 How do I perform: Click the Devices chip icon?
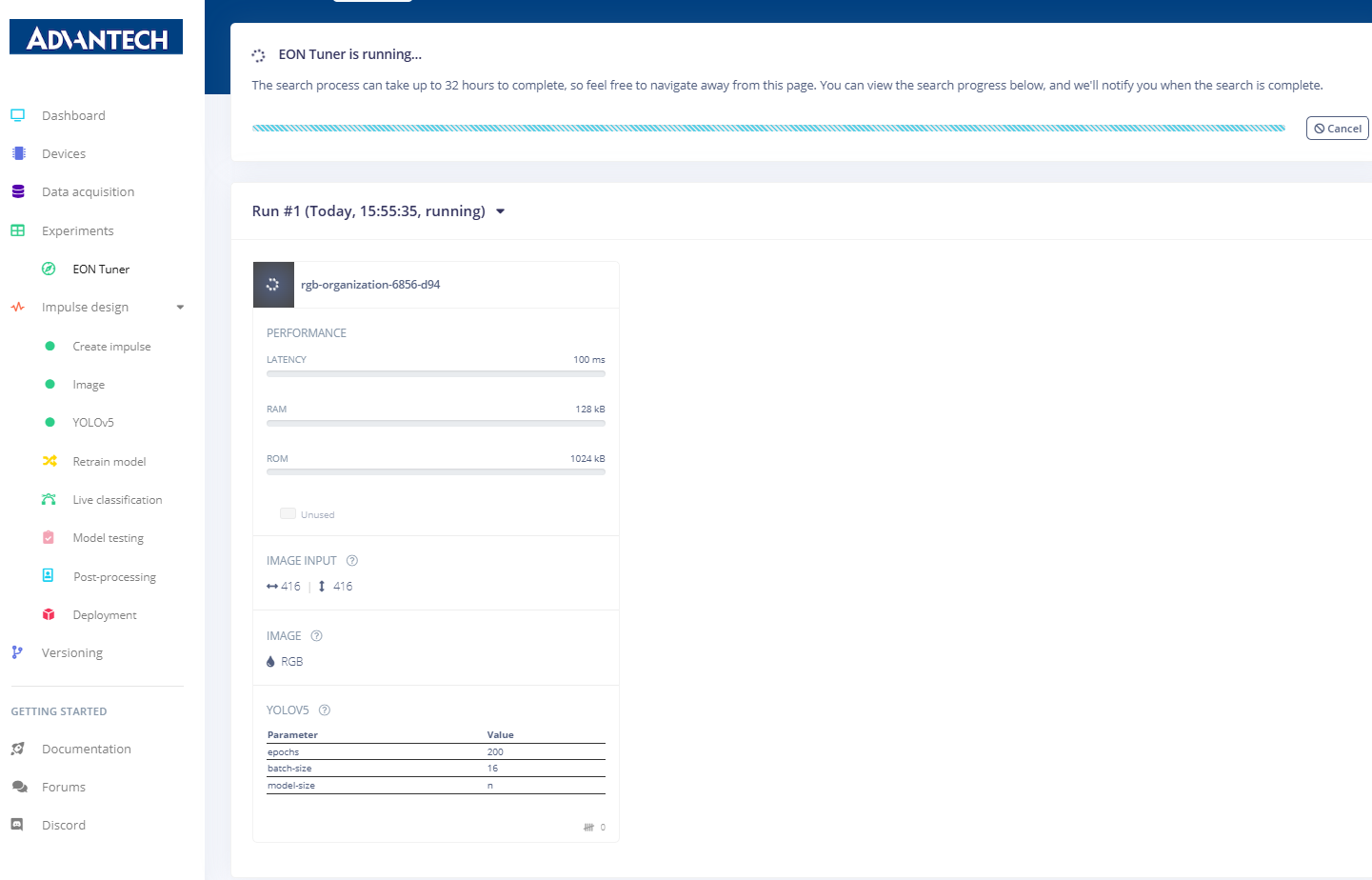click(18, 153)
